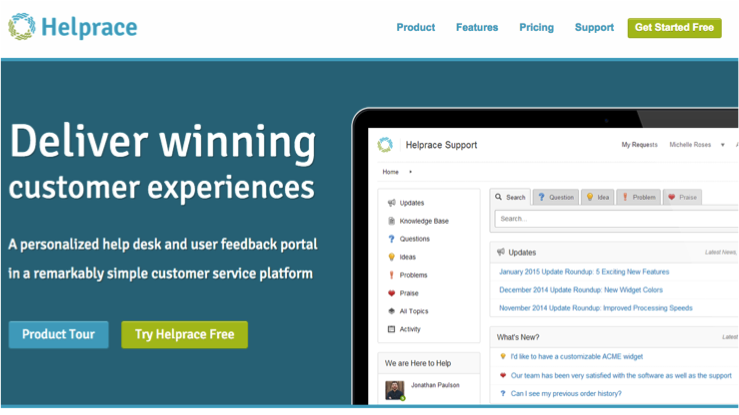Image resolution: width=739 pixels, height=415 pixels.
Task: Open Pricing in the top navigation
Action: coord(536,28)
